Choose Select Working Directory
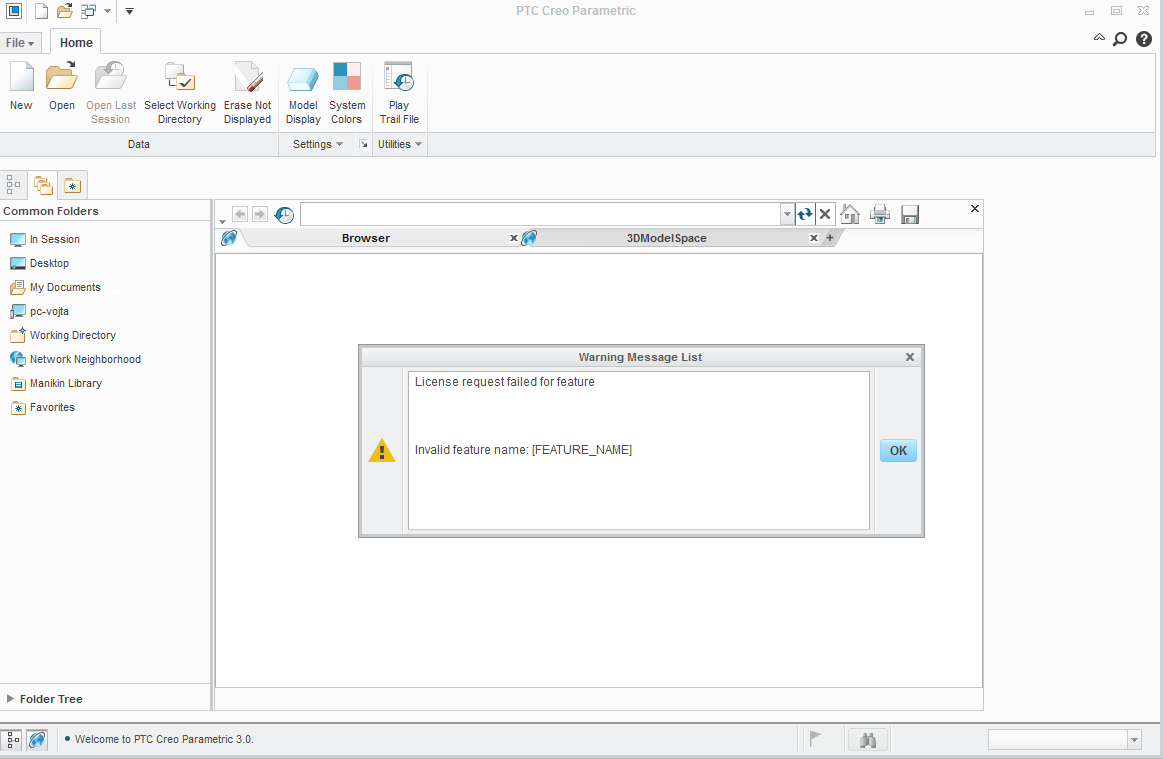 click(x=179, y=93)
